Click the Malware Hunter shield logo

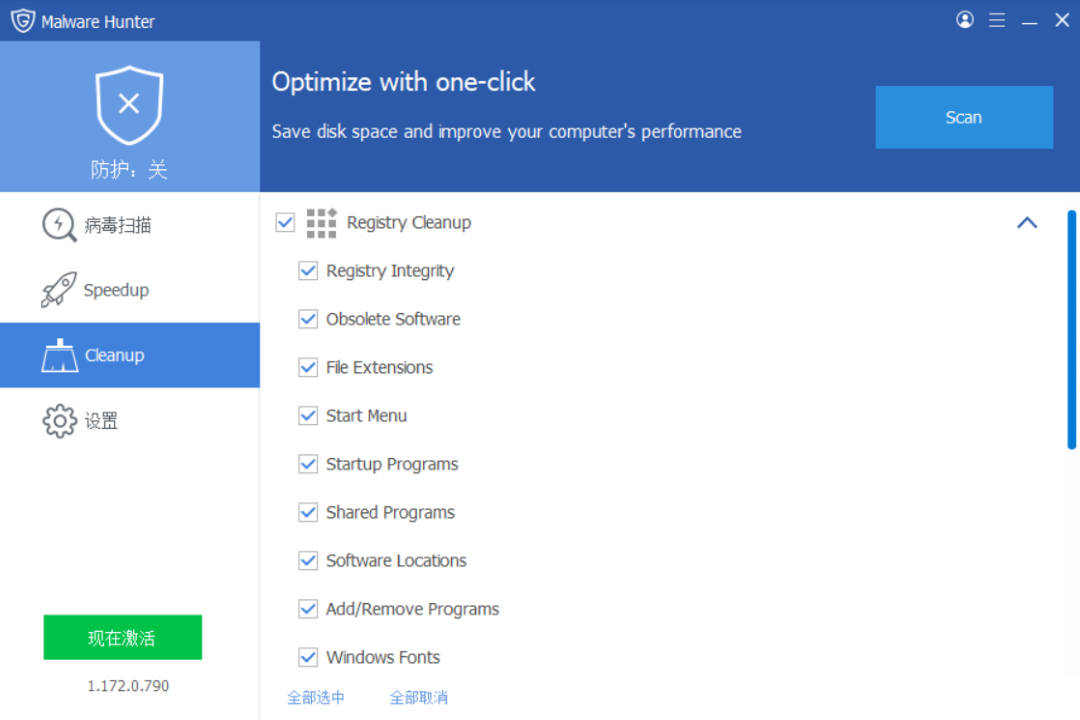pyautogui.click(x=22, y=19)
